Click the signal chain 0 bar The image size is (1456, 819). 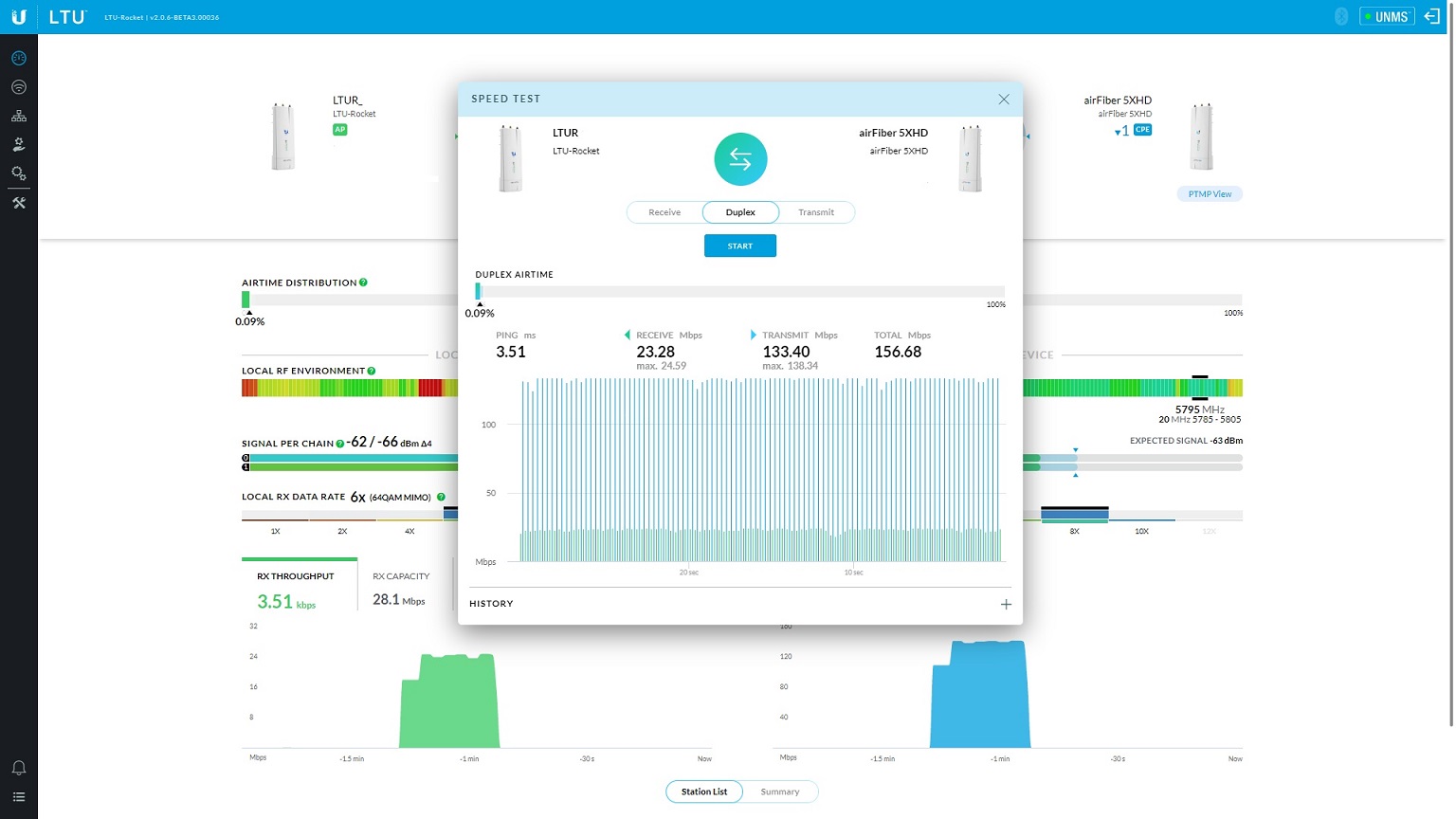[x=354, y=458]
